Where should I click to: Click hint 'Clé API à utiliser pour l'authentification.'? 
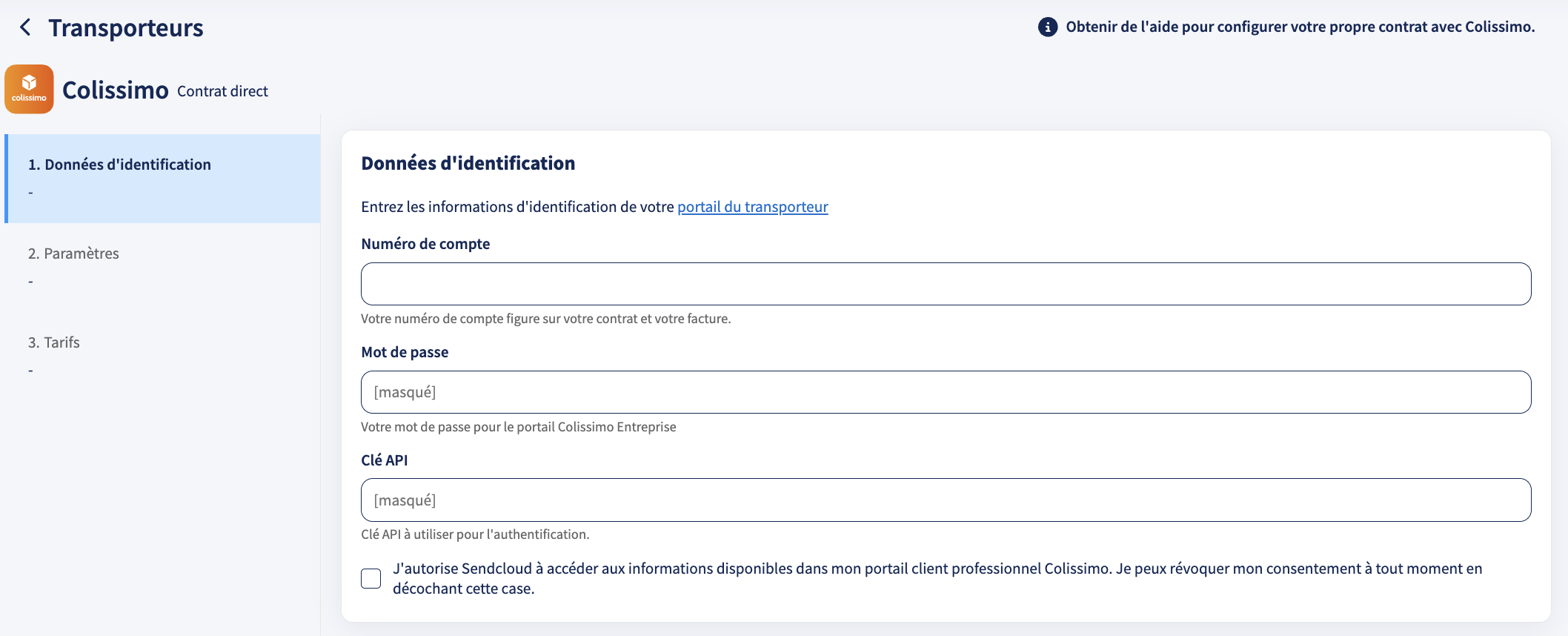tap(475, 534)
